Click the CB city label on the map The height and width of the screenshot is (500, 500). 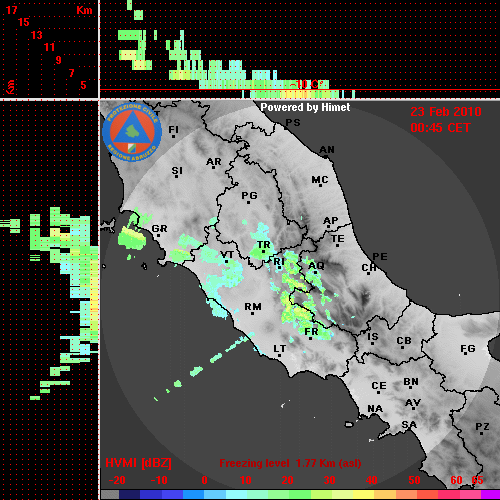[404, 341]
